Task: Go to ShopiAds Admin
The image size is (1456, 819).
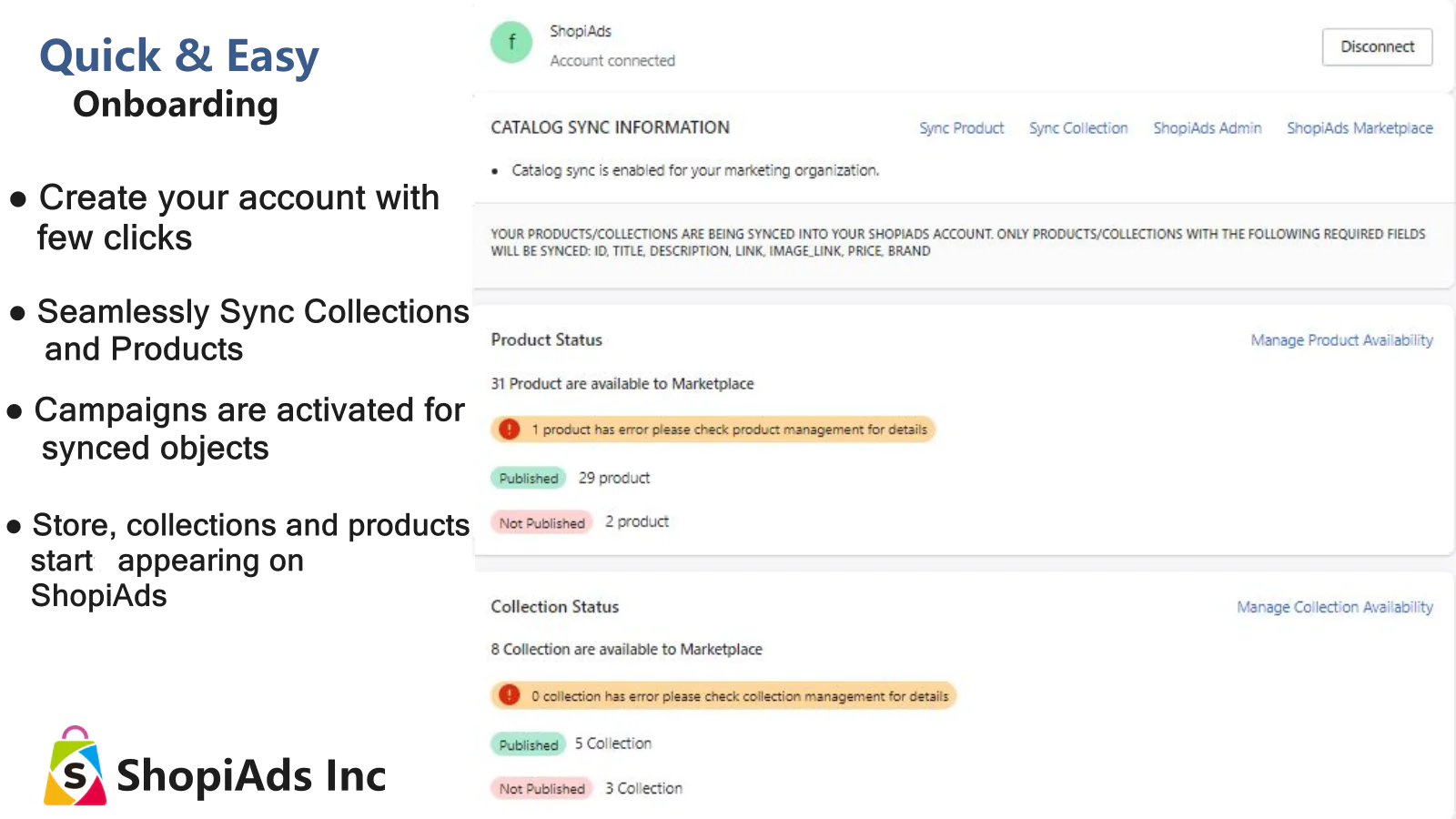Action: 1207,128
